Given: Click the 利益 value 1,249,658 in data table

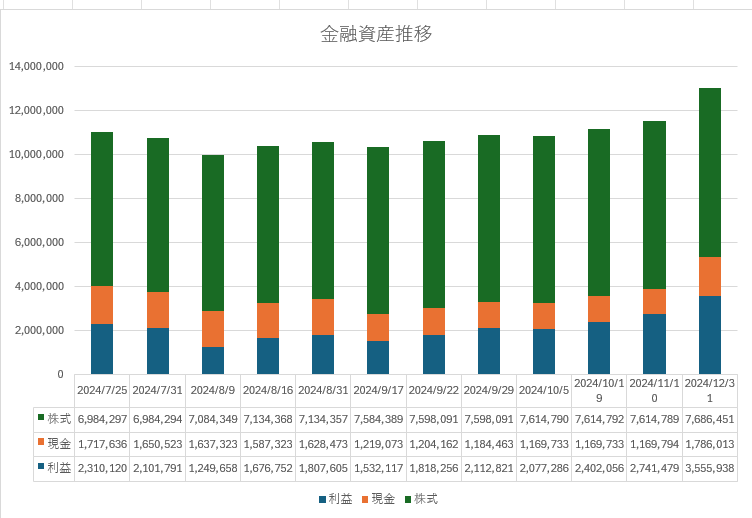Looking at the screenshot, I should 213,468.
